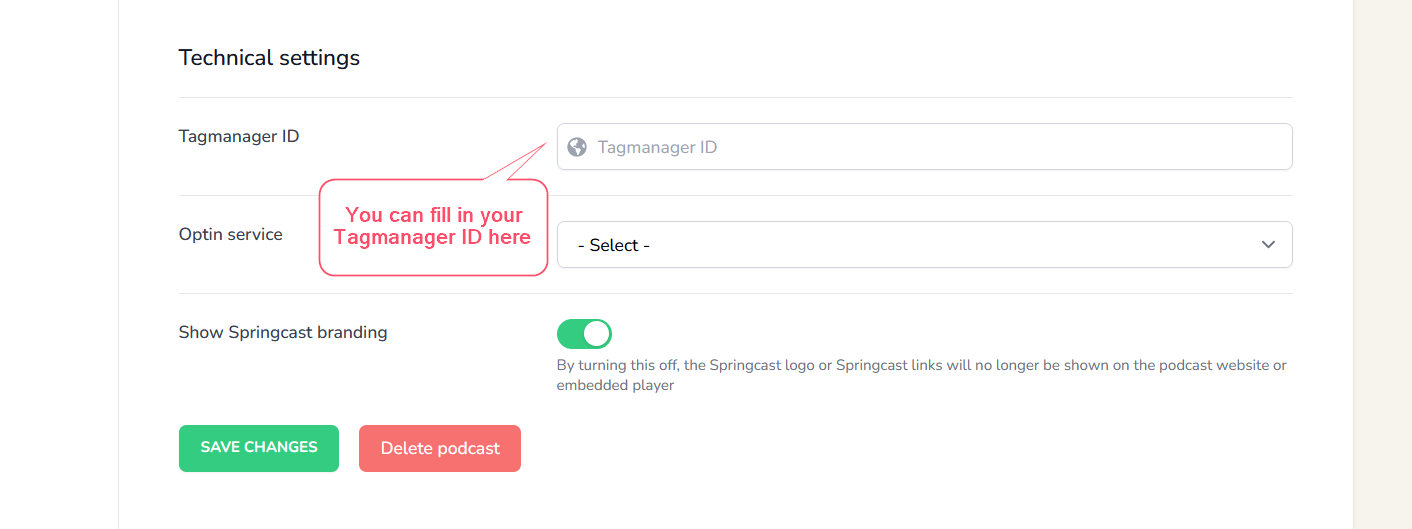Select the Technical settings heading

[269, 58]
